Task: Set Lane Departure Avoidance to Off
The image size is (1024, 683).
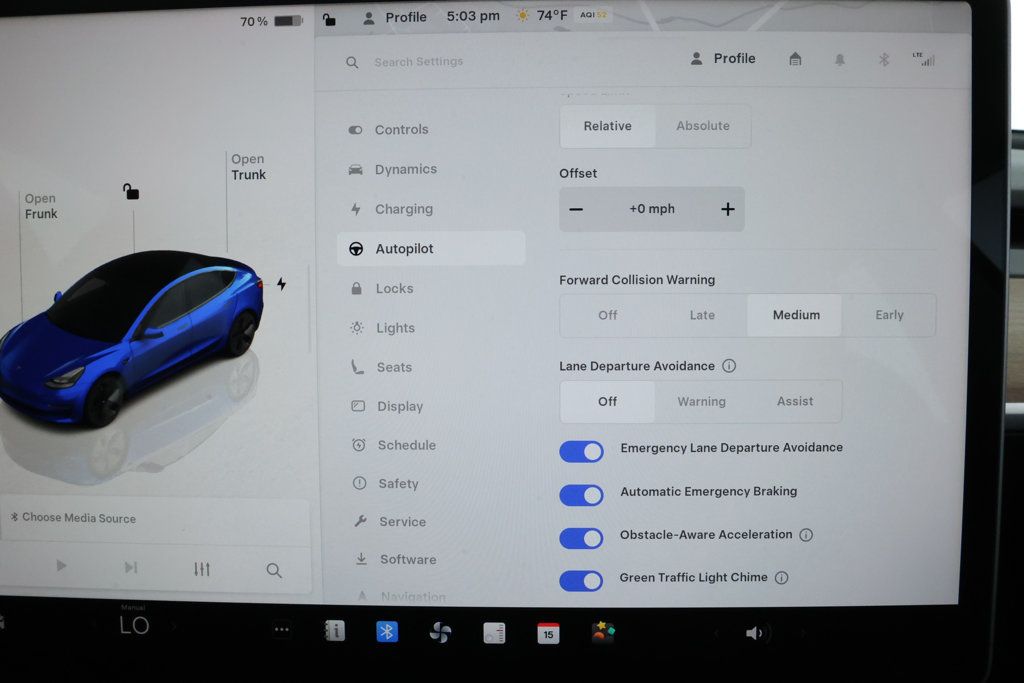Action: 607,402
